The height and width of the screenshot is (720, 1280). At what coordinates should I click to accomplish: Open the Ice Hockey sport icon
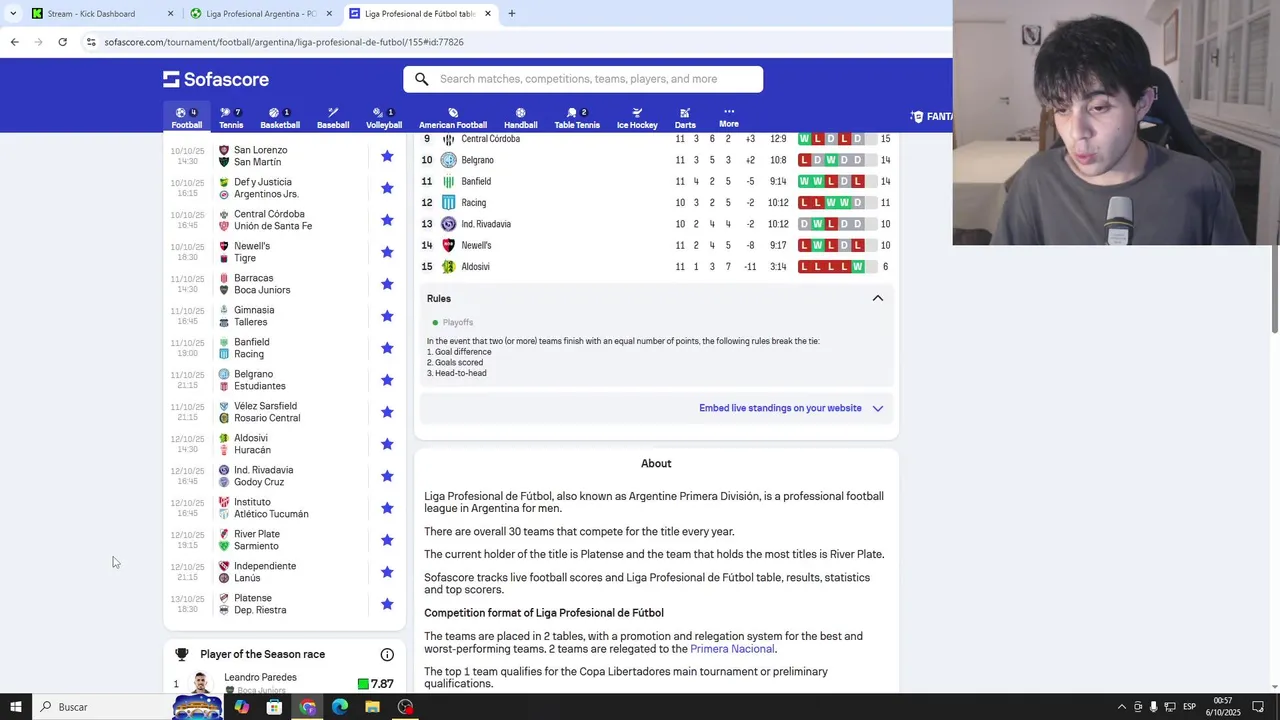pyautogui.click(x=637, y=118)
